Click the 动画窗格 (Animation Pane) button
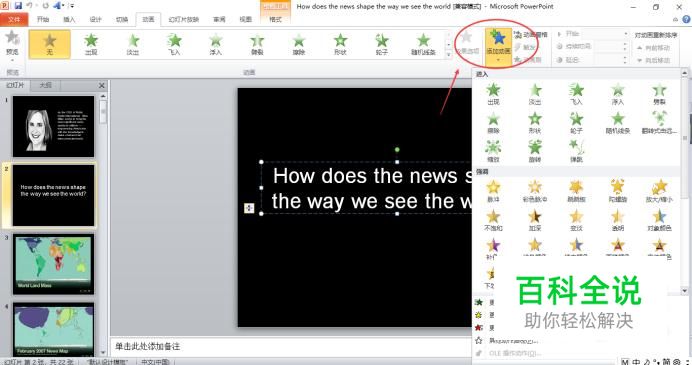692x365 pixels. pos(531,34)
